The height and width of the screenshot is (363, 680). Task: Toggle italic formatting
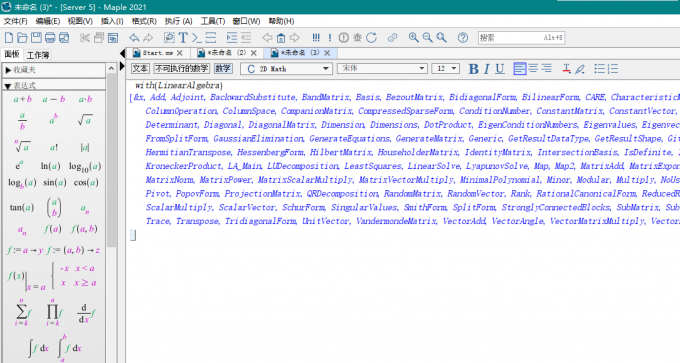click(487, 69)
